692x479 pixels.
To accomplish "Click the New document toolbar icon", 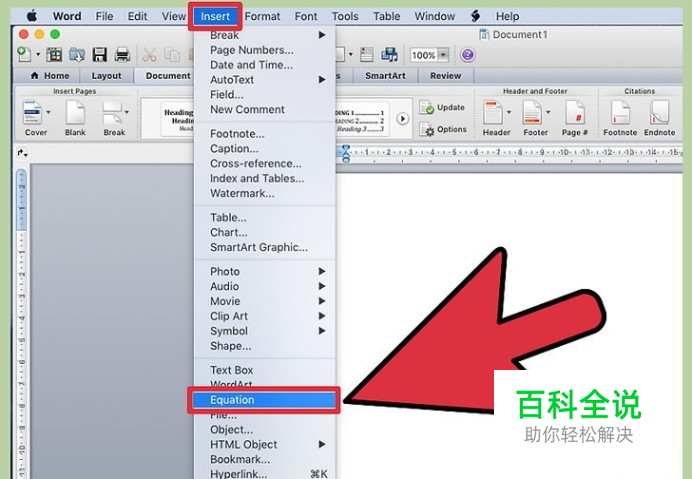I will [24, 55].
